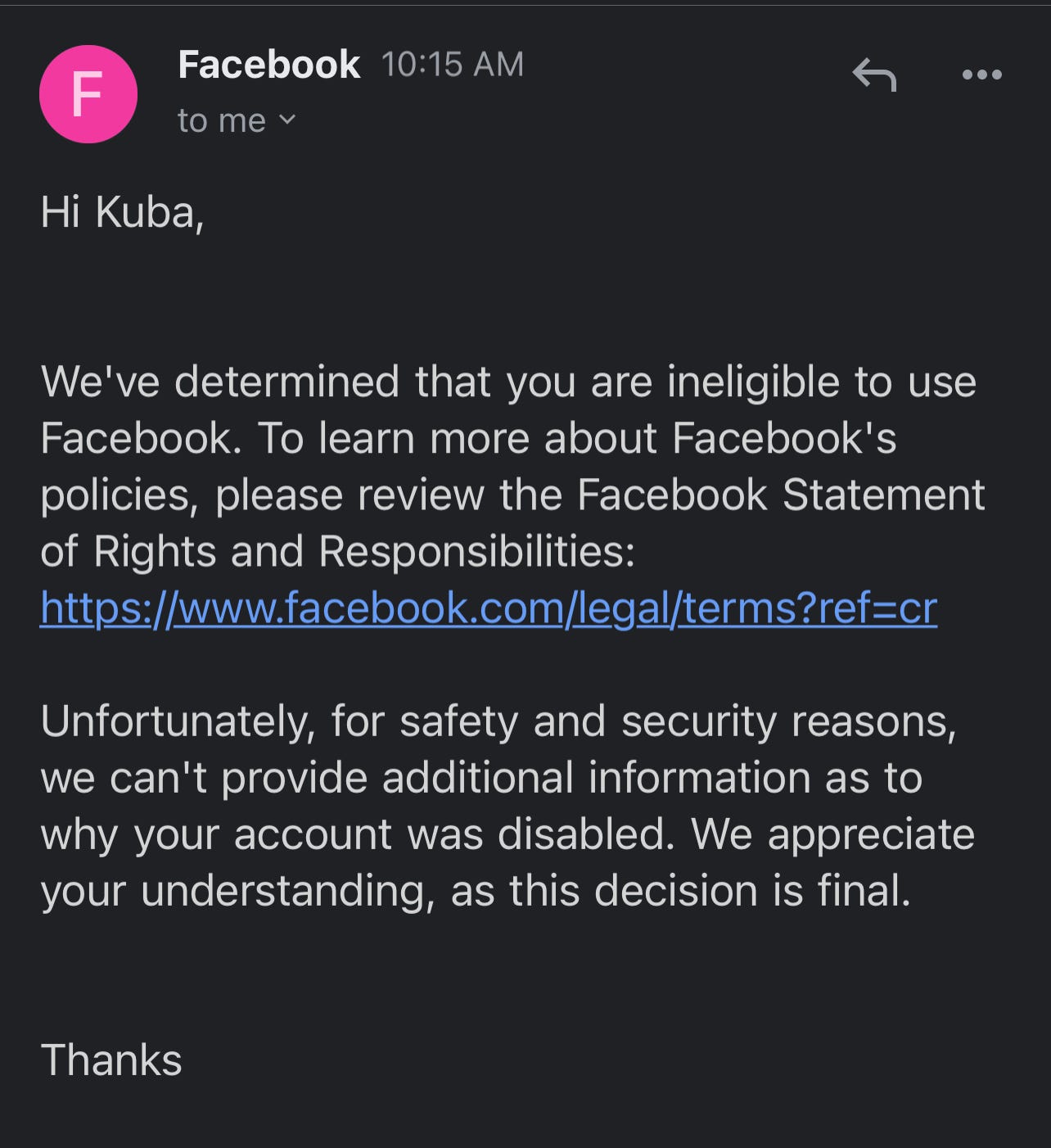Tap the pink F sender avatar
This screenshot has width=1051, height=1148.
point(88,94)
